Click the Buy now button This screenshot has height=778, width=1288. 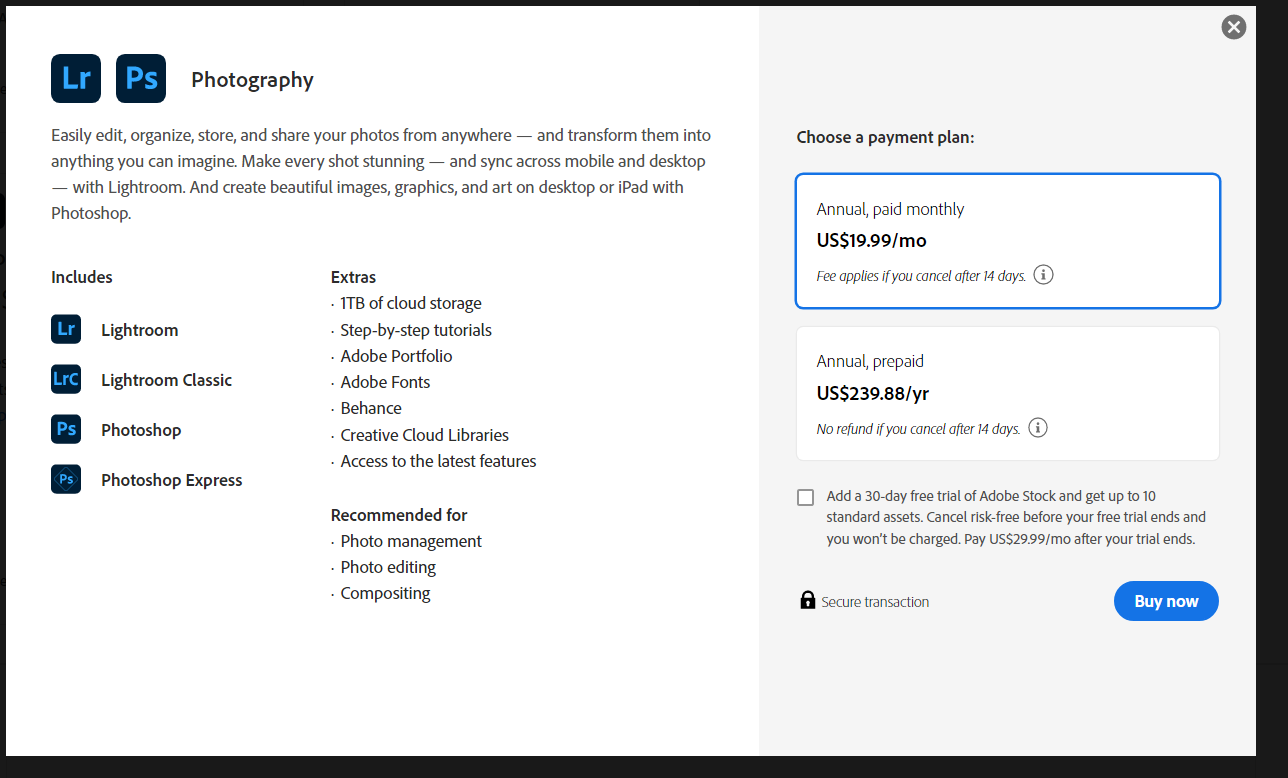(x=1165, y=600)
